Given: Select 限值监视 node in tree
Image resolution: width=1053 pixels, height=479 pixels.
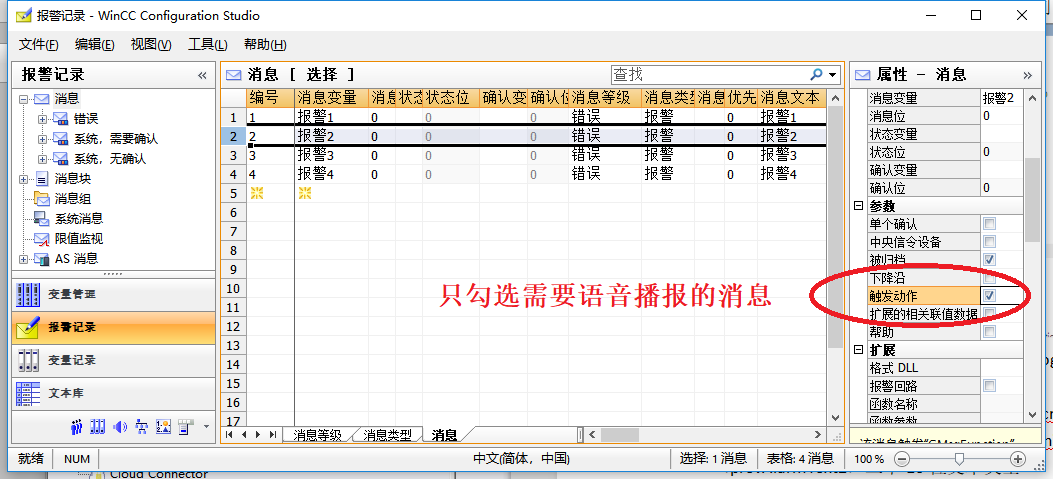Looking at the screenshot, I should pyautogui.click(x=78, y=238).
